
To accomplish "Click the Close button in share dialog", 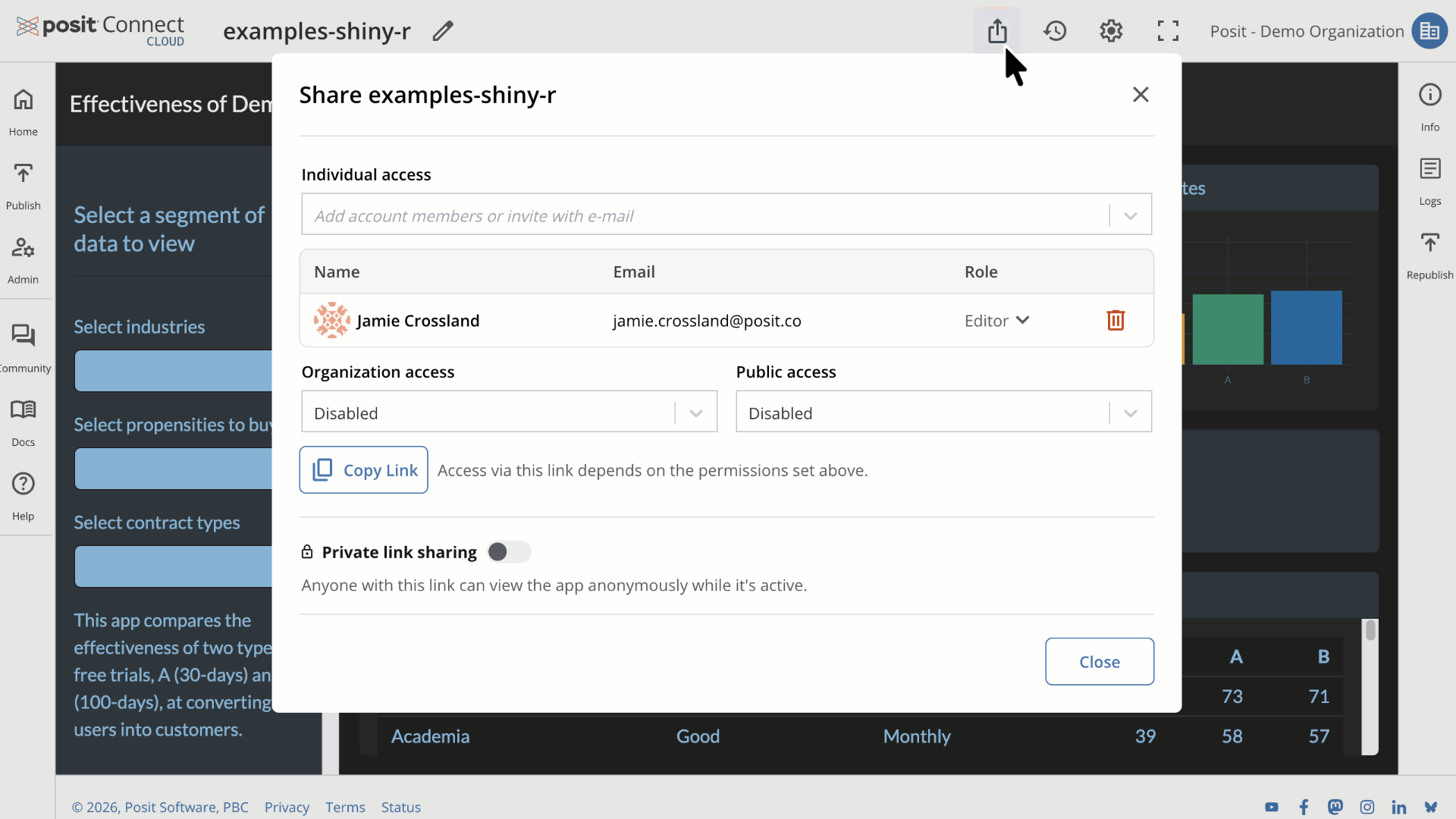I will click(x=1099, y=661).
